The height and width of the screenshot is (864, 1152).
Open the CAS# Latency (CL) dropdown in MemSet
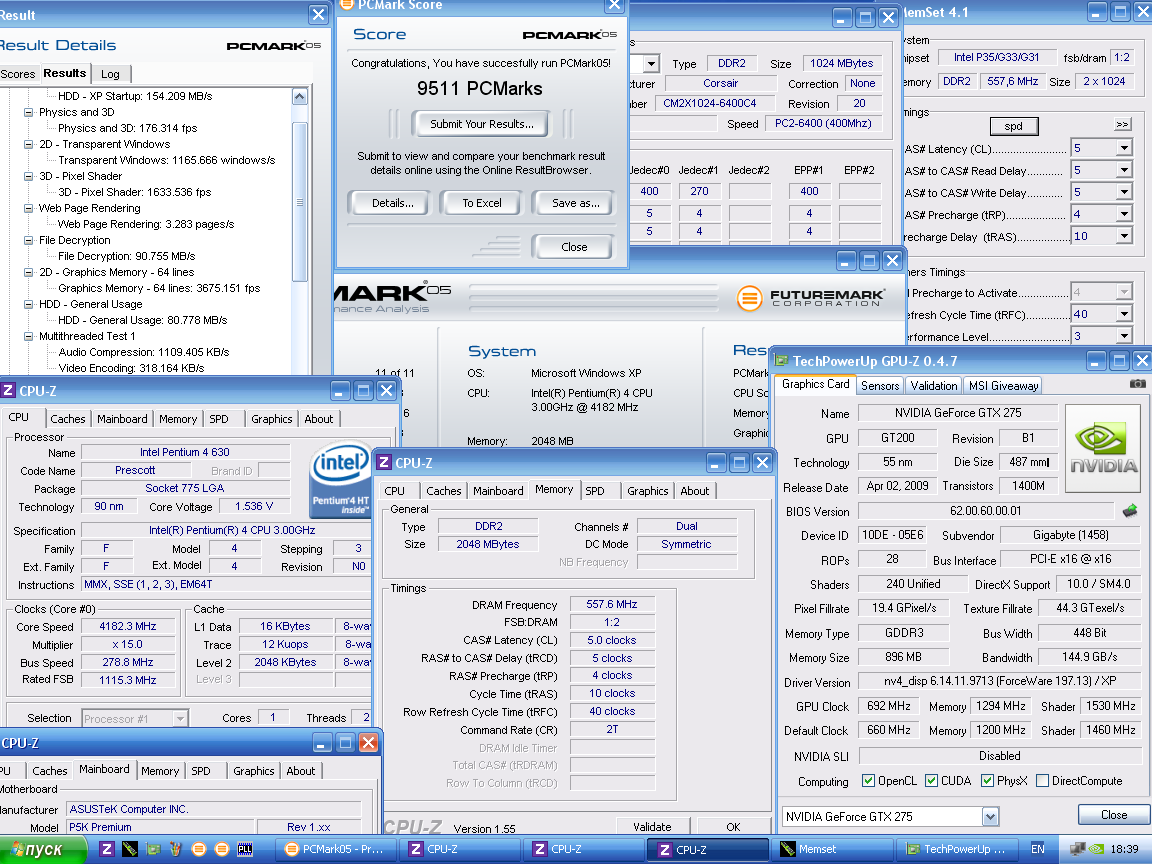pos(1124,148)
